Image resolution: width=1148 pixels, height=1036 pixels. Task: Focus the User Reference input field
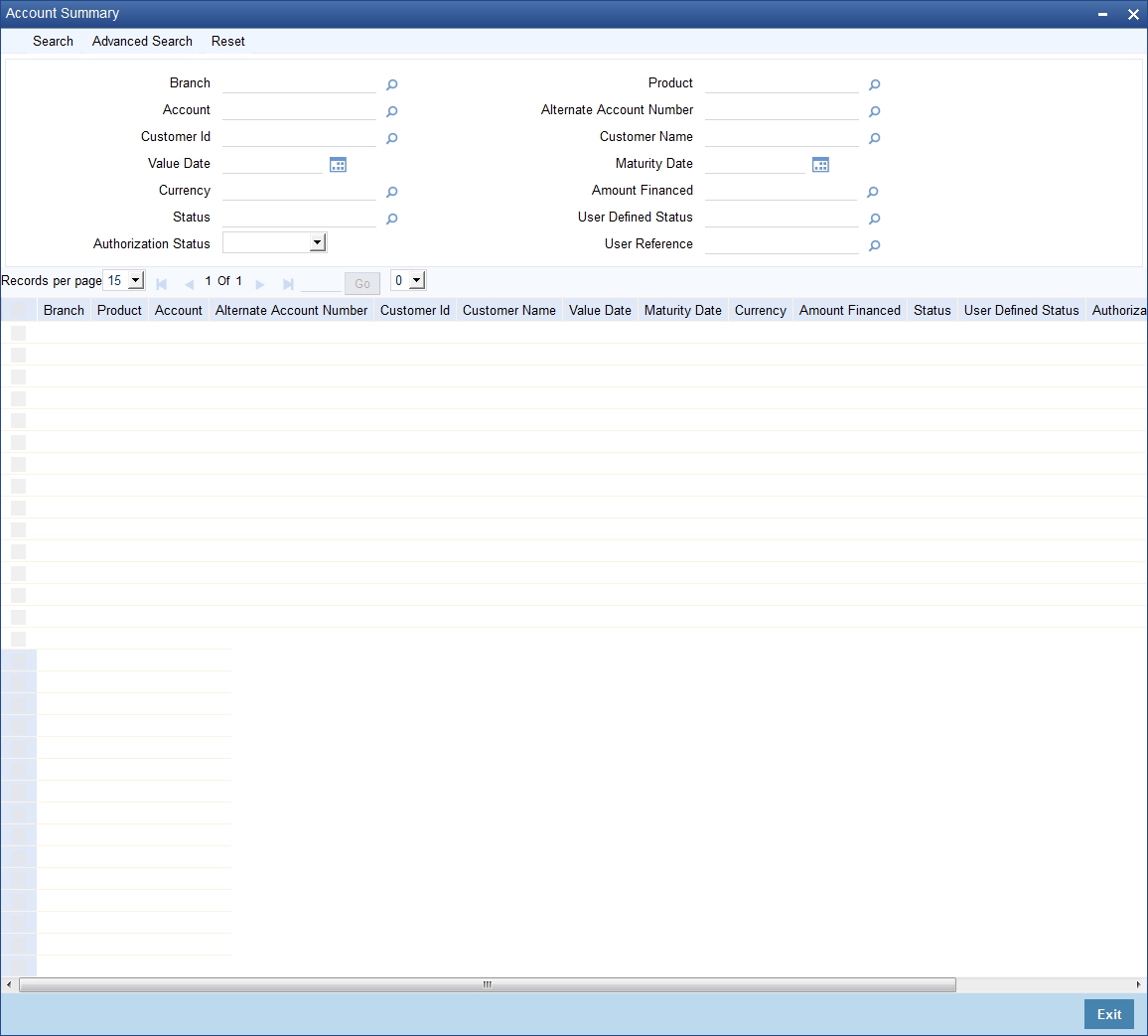tap(782, 245)
